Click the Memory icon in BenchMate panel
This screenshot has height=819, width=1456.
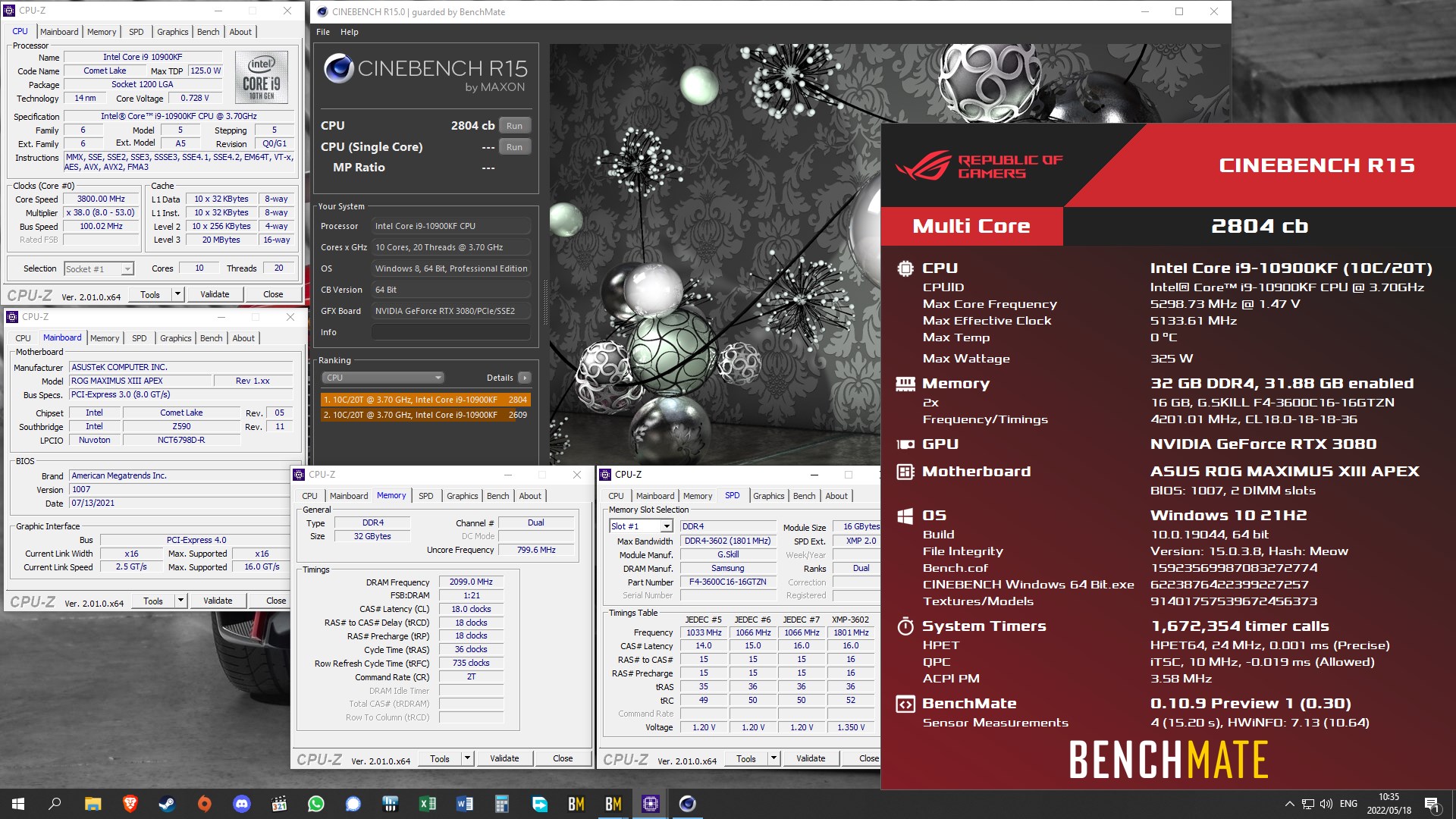[x=905, y=384]
